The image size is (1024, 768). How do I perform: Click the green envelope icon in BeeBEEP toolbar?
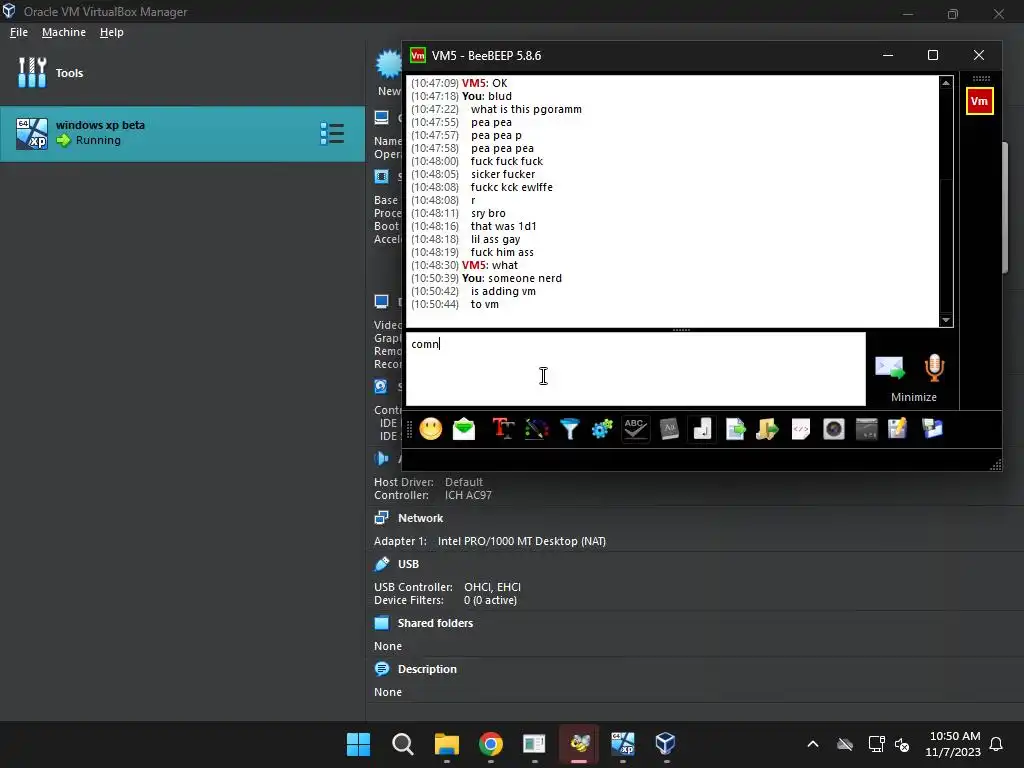pyautogui.click(x=464, y=429)
